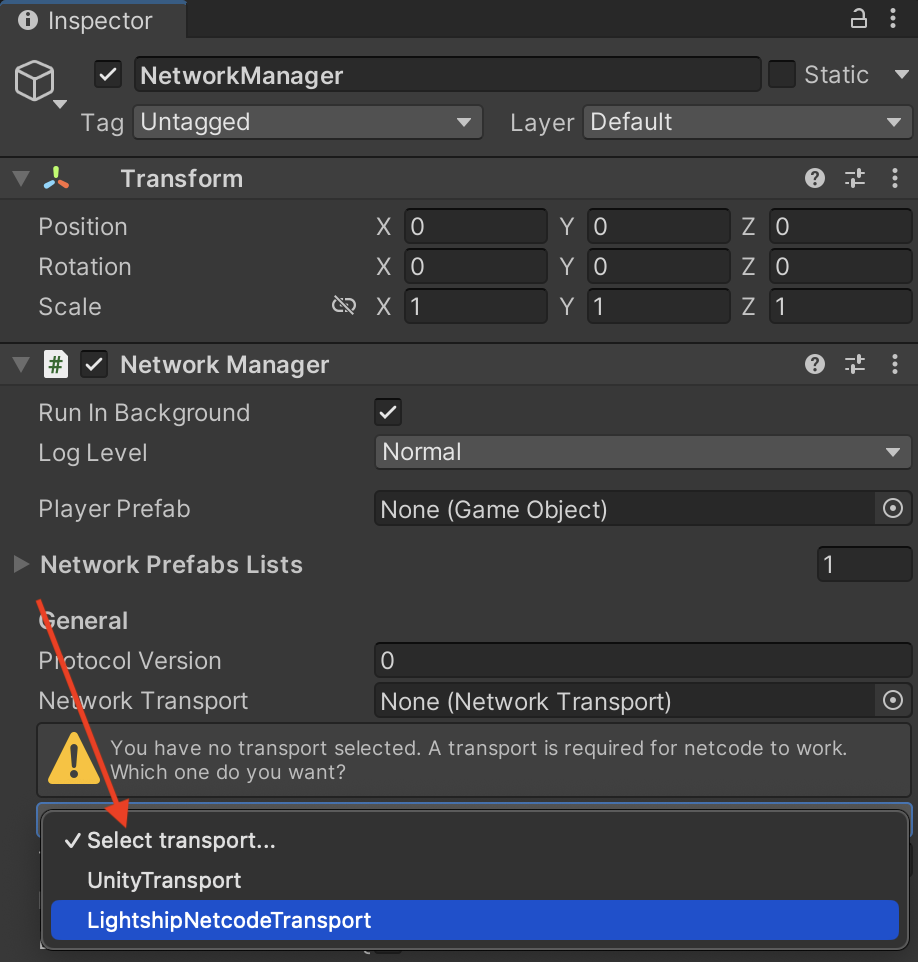Select UnityTransport as the transport

point(164,880)
